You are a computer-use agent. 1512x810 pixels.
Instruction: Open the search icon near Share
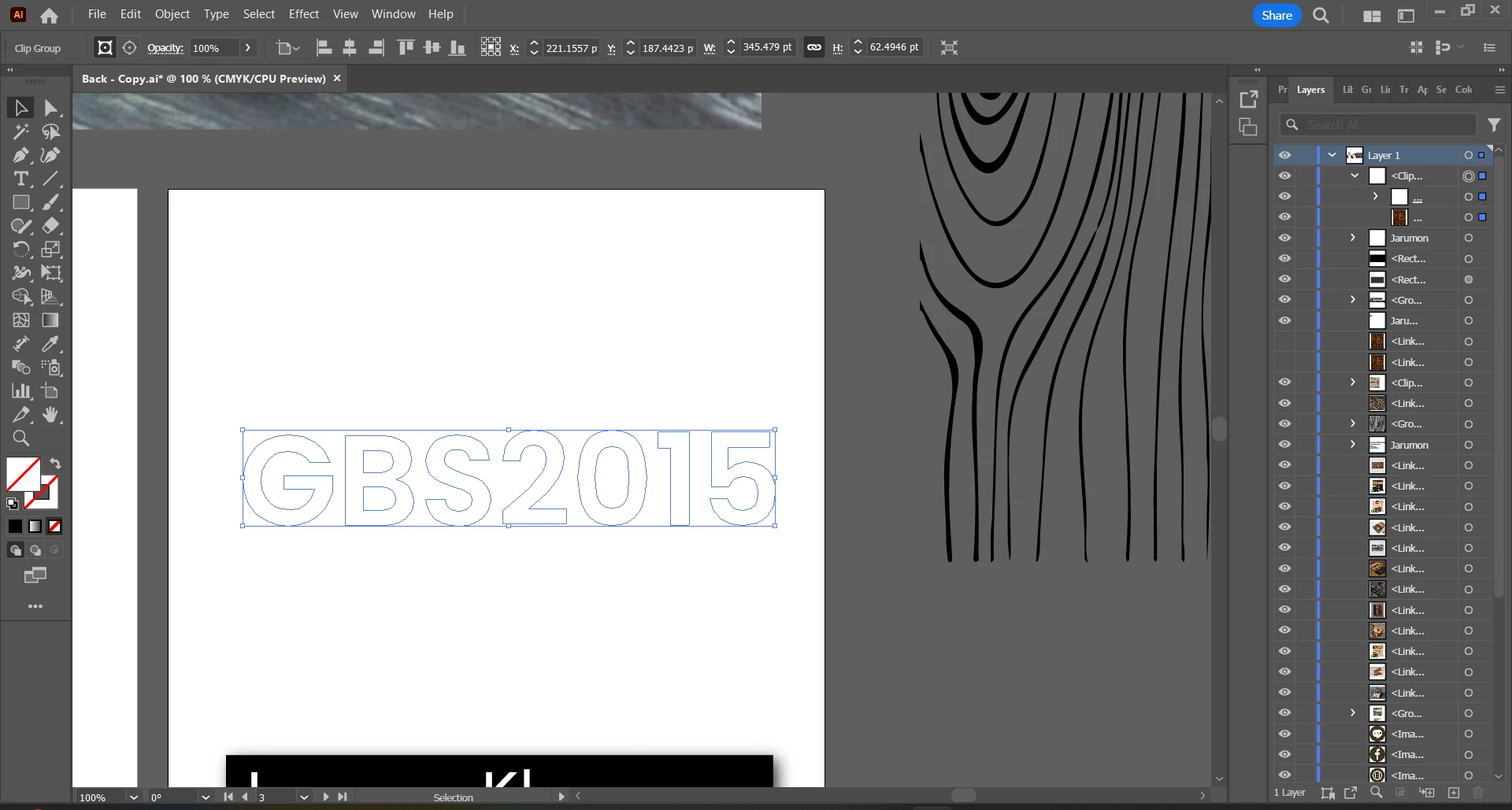1321,16
